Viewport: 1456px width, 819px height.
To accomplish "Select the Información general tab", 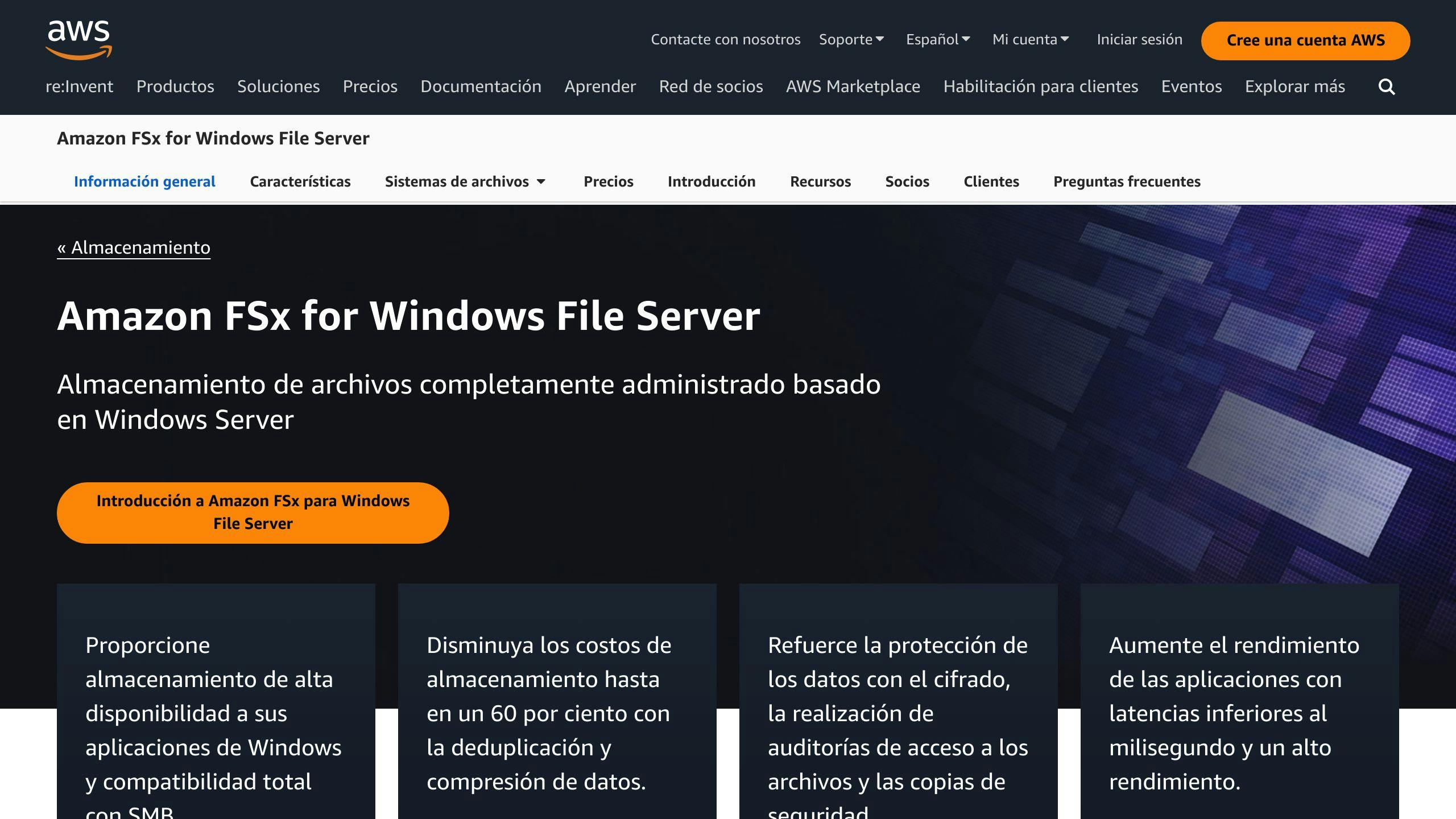I will click(x=144, y=181).
